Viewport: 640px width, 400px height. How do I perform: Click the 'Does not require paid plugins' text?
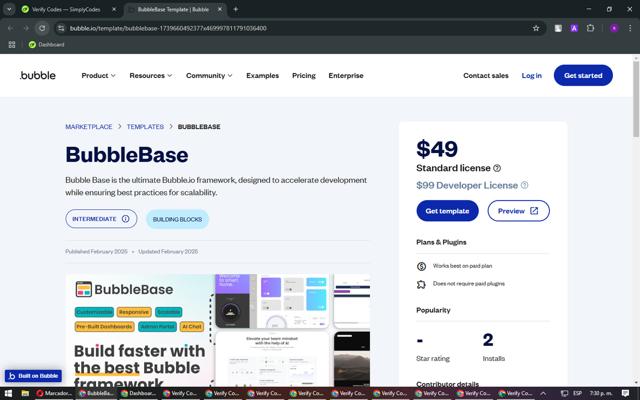[469, 283]
